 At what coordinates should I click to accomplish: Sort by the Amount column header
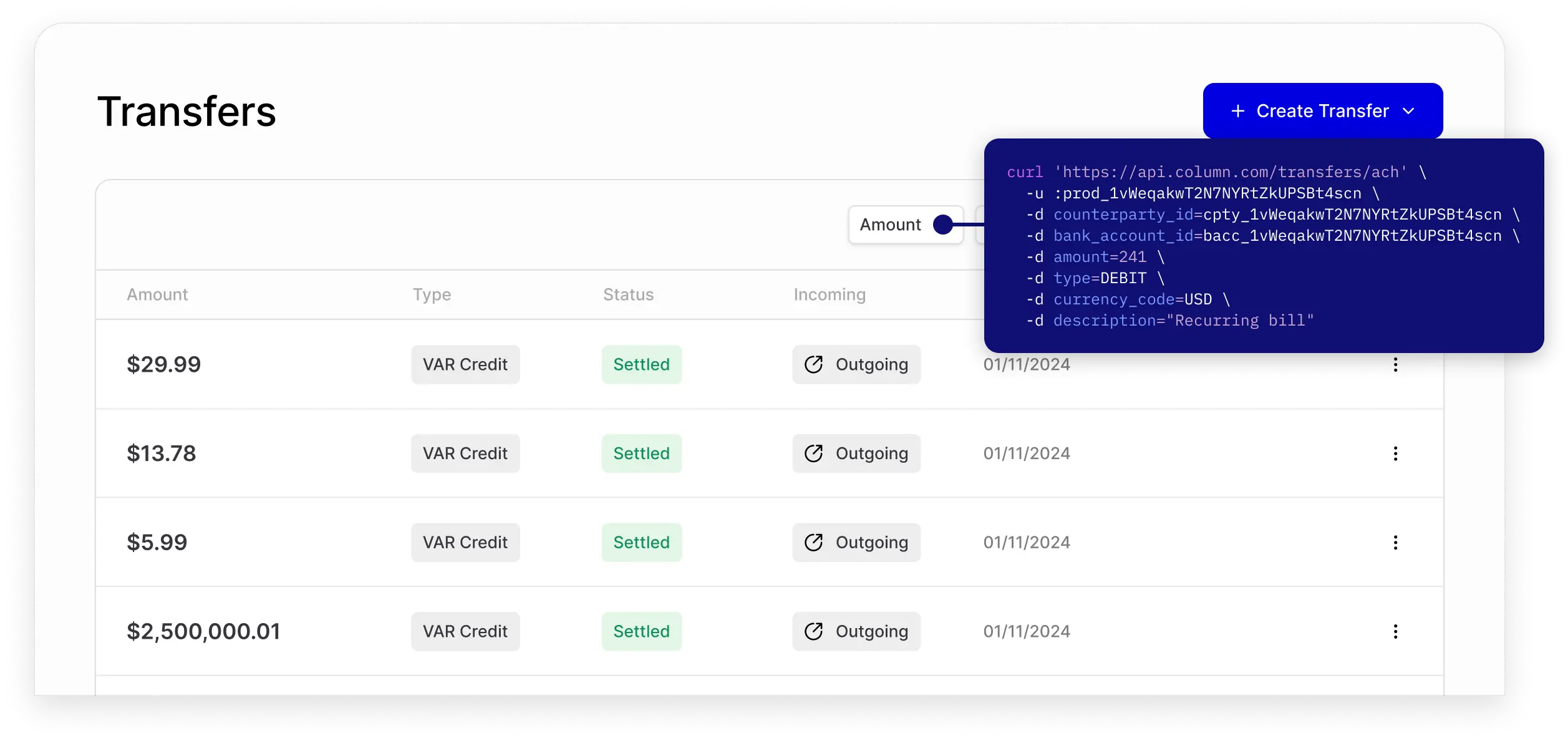pos(157,294)
